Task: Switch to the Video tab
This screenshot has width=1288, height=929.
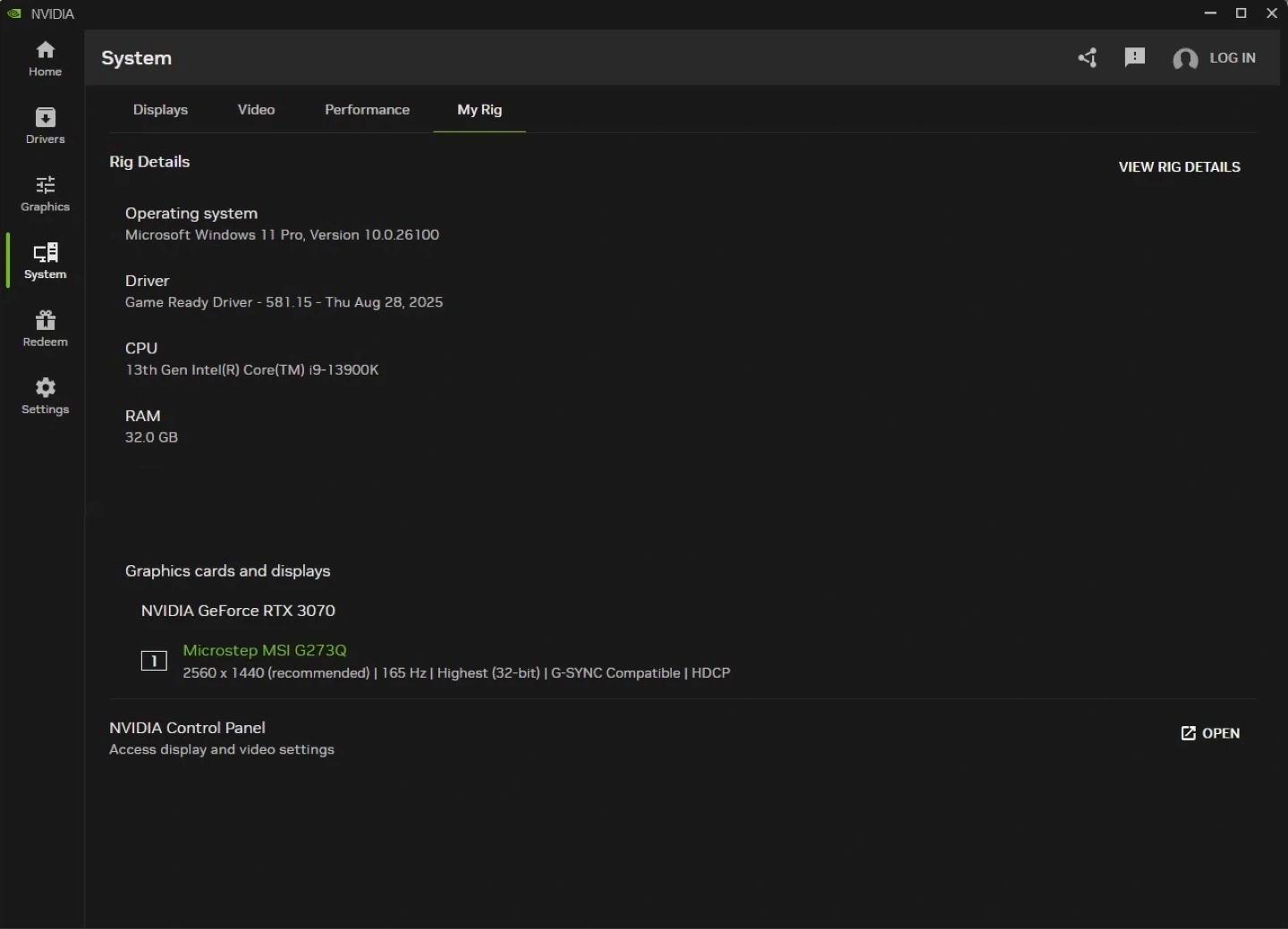Action: click(x=256, y=110)
